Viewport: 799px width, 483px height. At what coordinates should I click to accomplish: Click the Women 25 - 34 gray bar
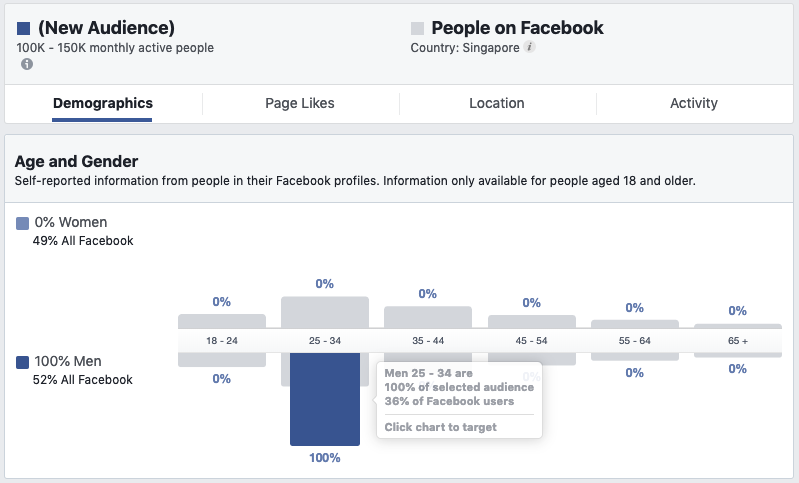[x=325, y=312]
